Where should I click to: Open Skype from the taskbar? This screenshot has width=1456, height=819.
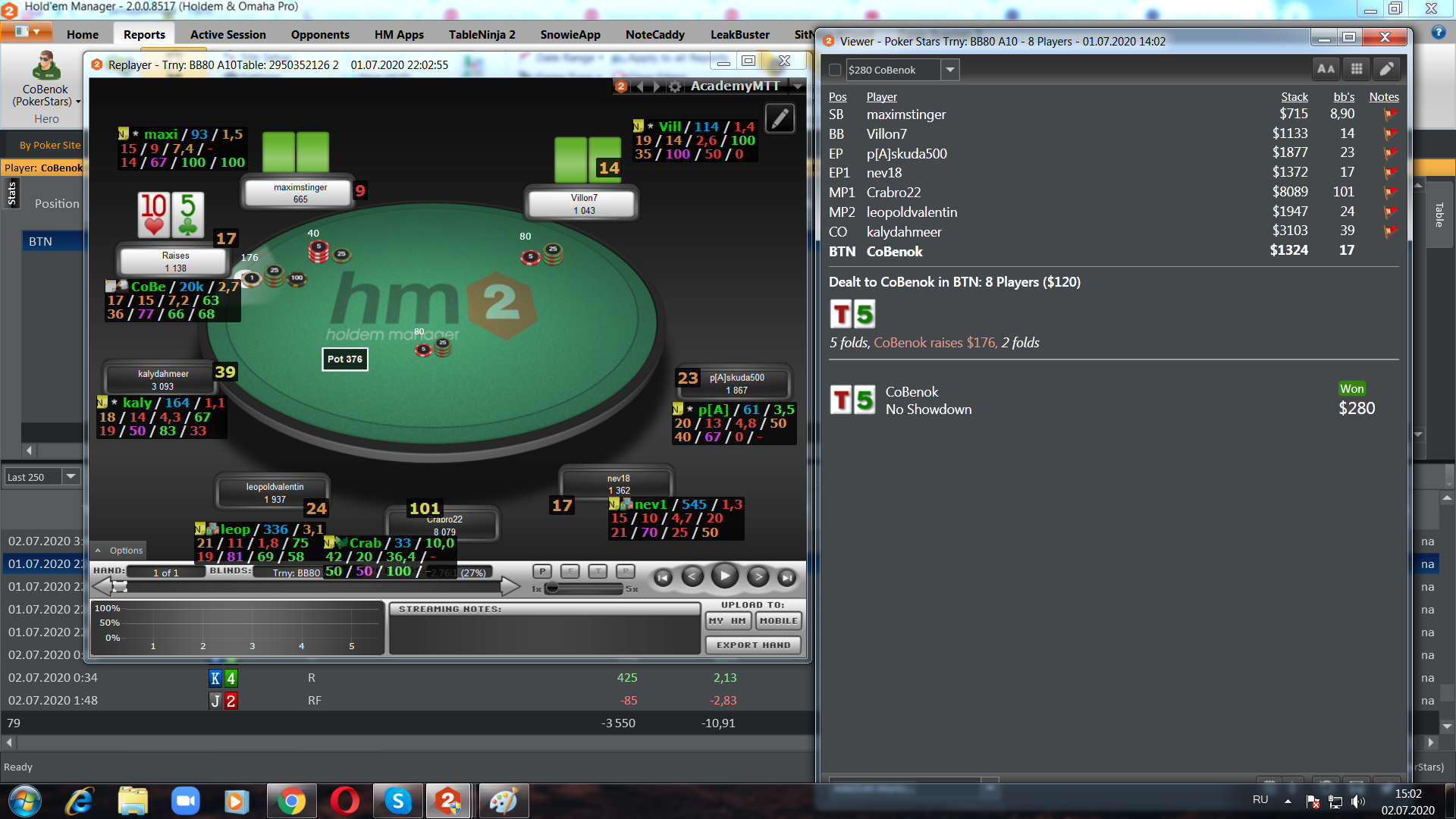(x=397, y=801)
